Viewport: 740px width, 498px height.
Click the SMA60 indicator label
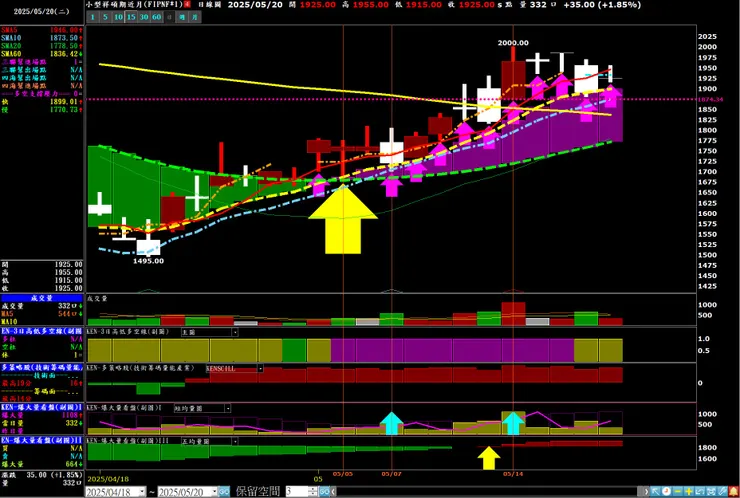[x=10, y=54]
